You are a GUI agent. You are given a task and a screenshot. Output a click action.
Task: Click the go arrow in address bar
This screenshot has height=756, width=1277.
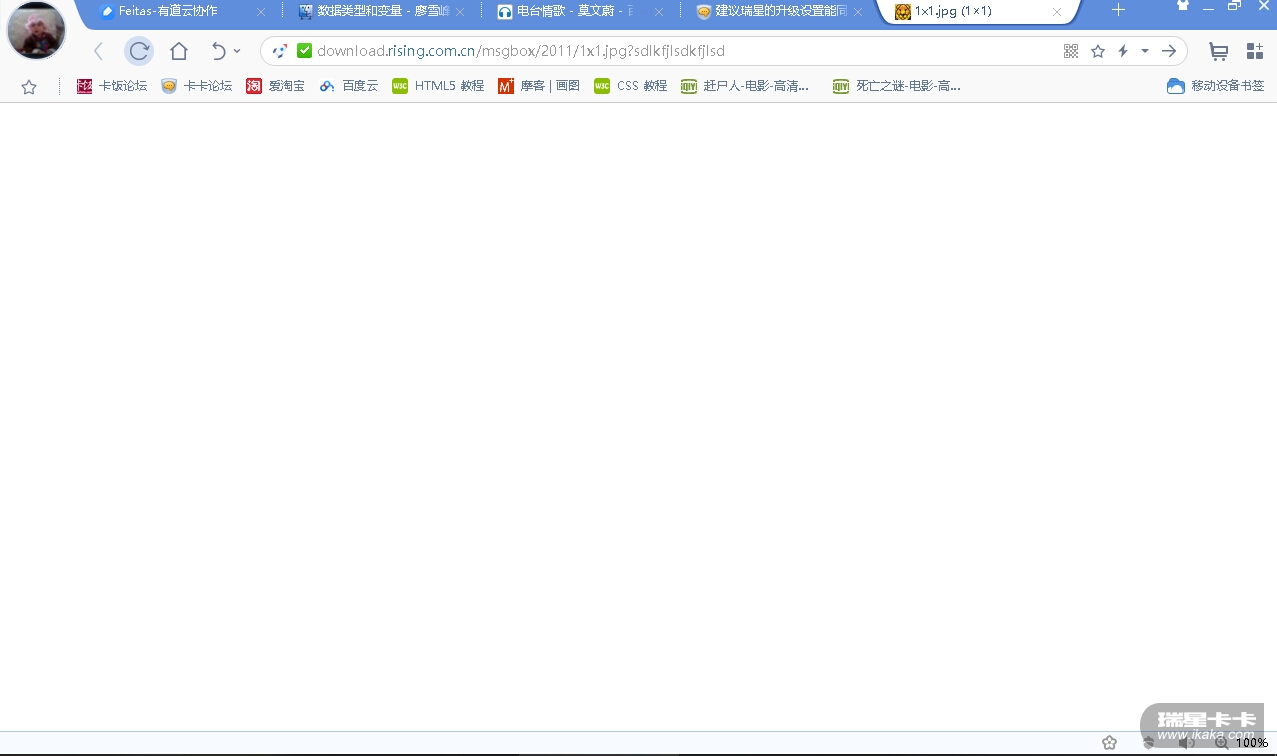(x=1168, y=51)
